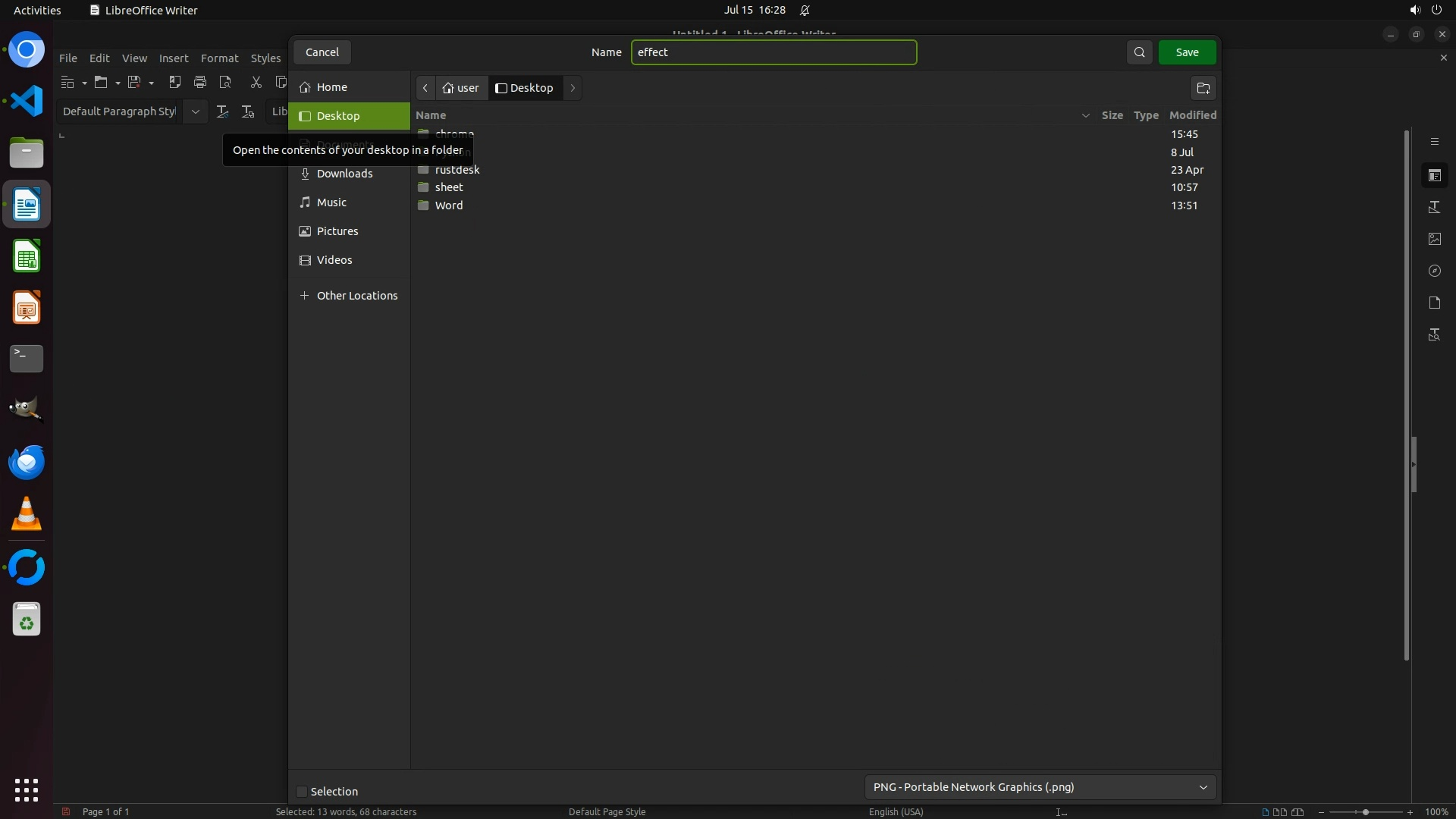Open the Format menu
This screenshot has height=819, width=1456.
[219, 58]
